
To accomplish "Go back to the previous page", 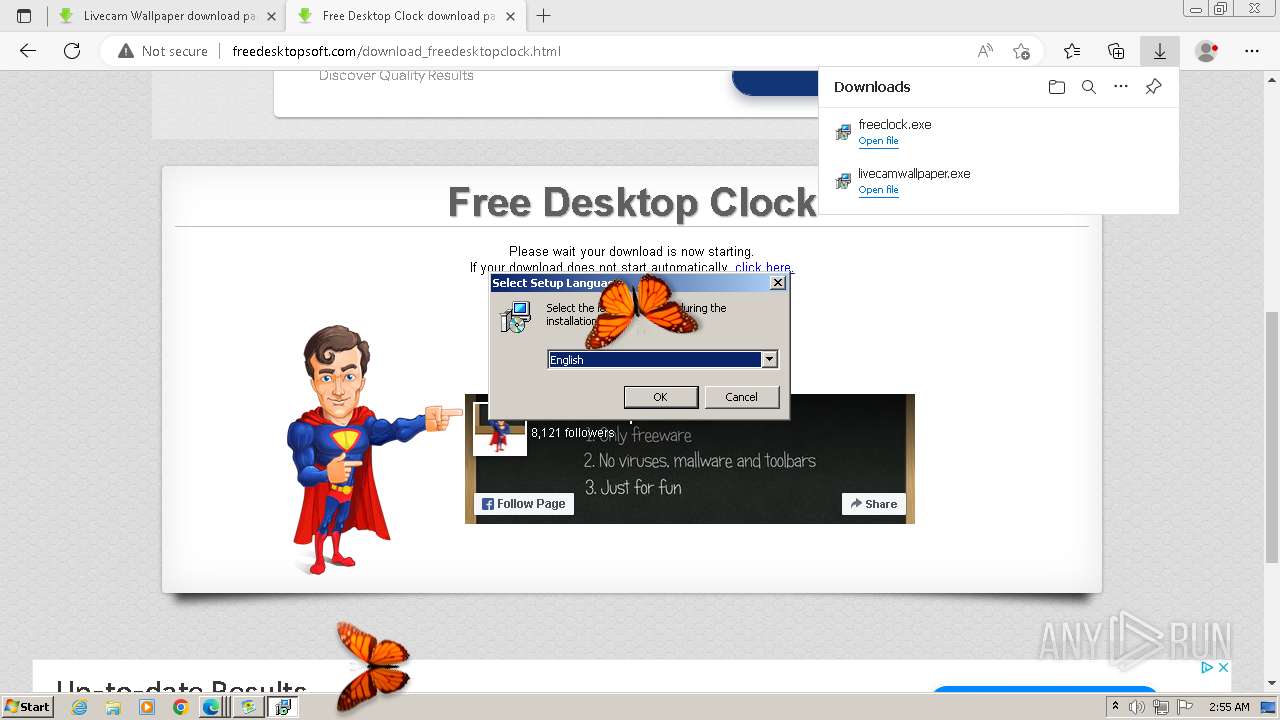I will coord(28,51).
